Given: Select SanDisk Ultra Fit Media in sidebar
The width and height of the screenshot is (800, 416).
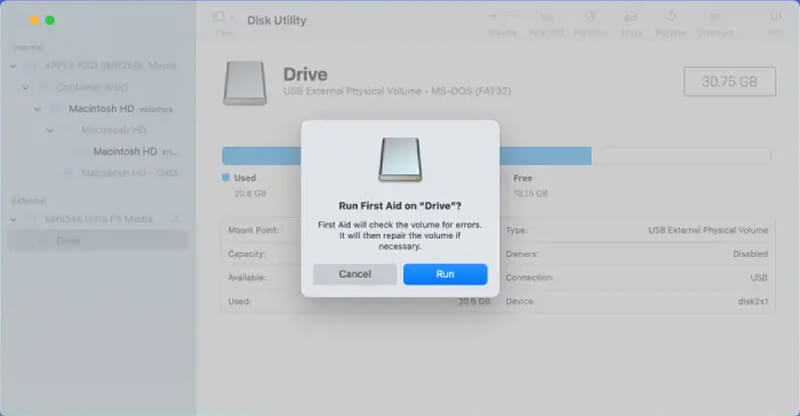Looking at the screenshot, I should click(97, 219).
